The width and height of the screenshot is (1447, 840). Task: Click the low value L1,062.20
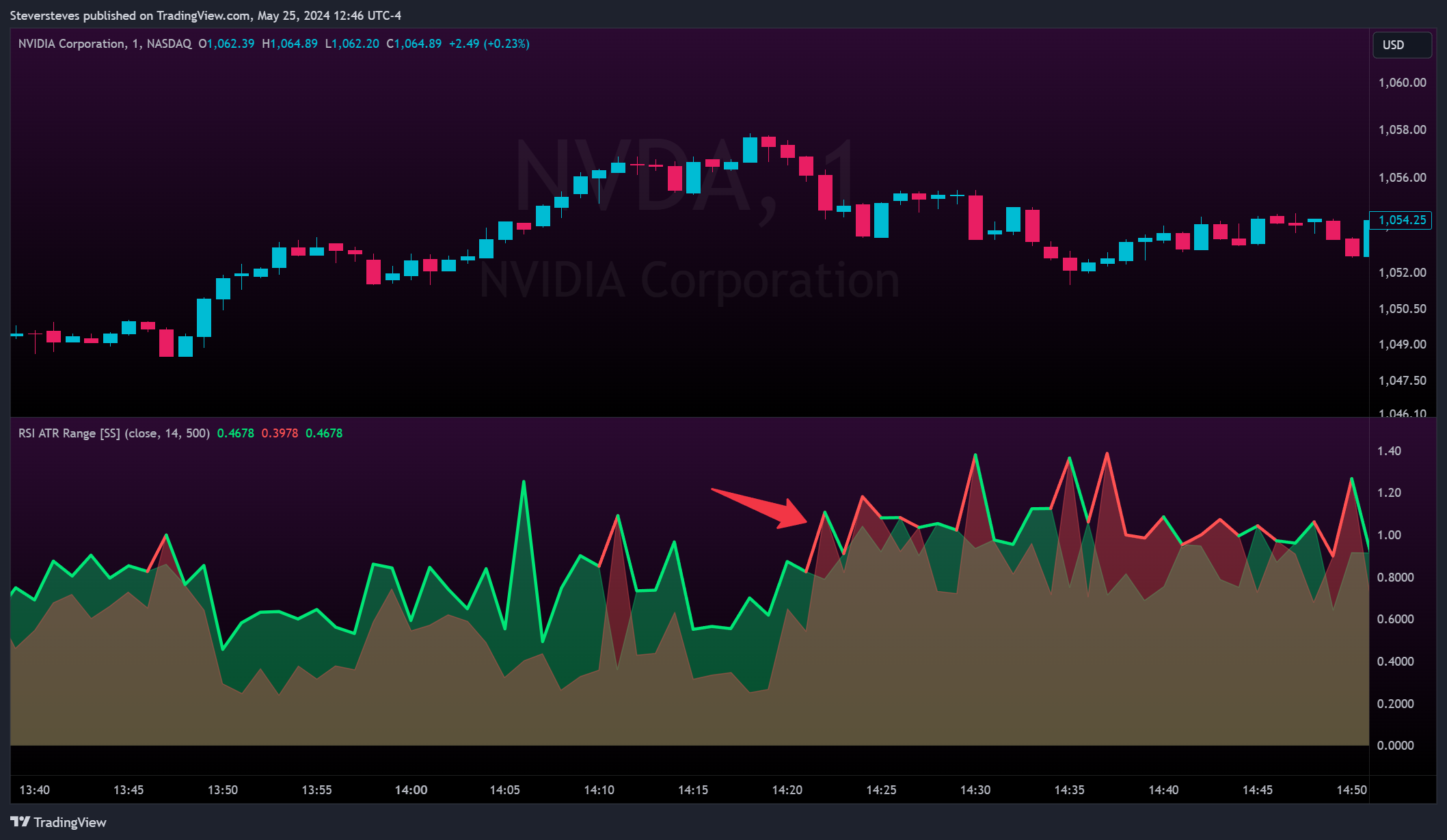click(352, 44)
